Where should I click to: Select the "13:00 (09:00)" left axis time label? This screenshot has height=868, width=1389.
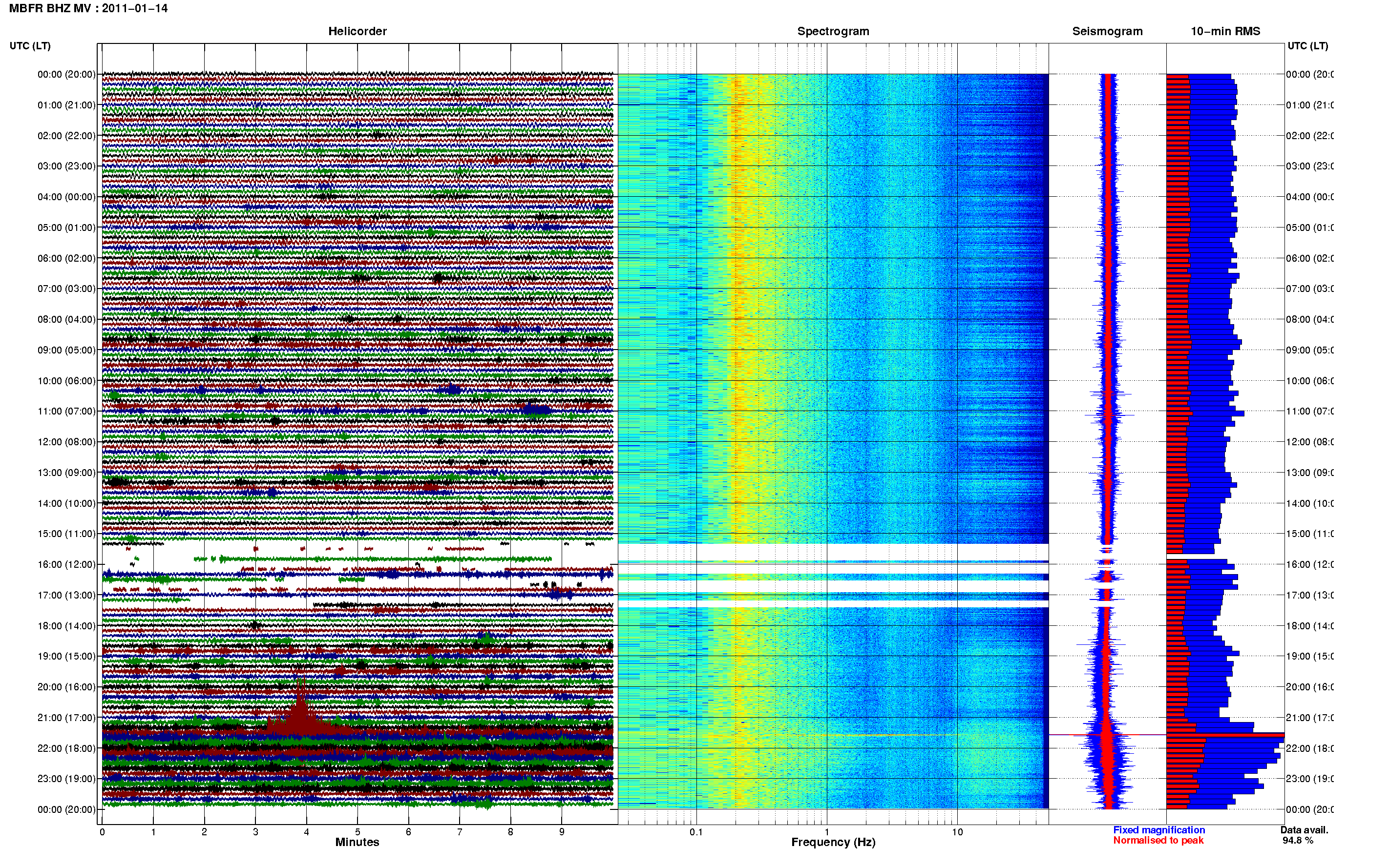pyautogui.click(x=66, y=473)
